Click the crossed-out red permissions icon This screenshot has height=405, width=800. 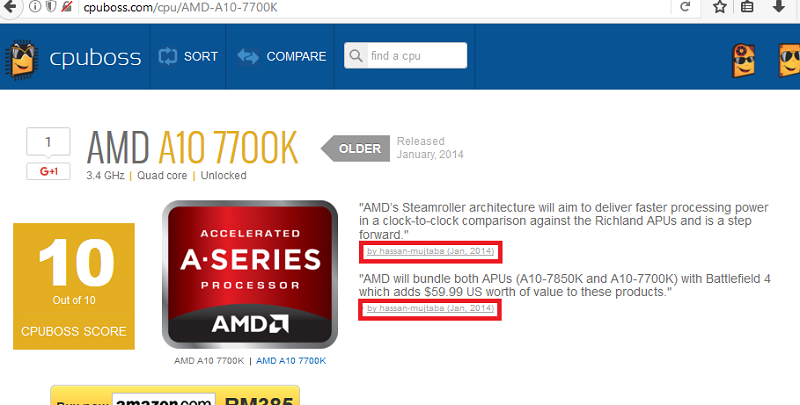(66, 7)
